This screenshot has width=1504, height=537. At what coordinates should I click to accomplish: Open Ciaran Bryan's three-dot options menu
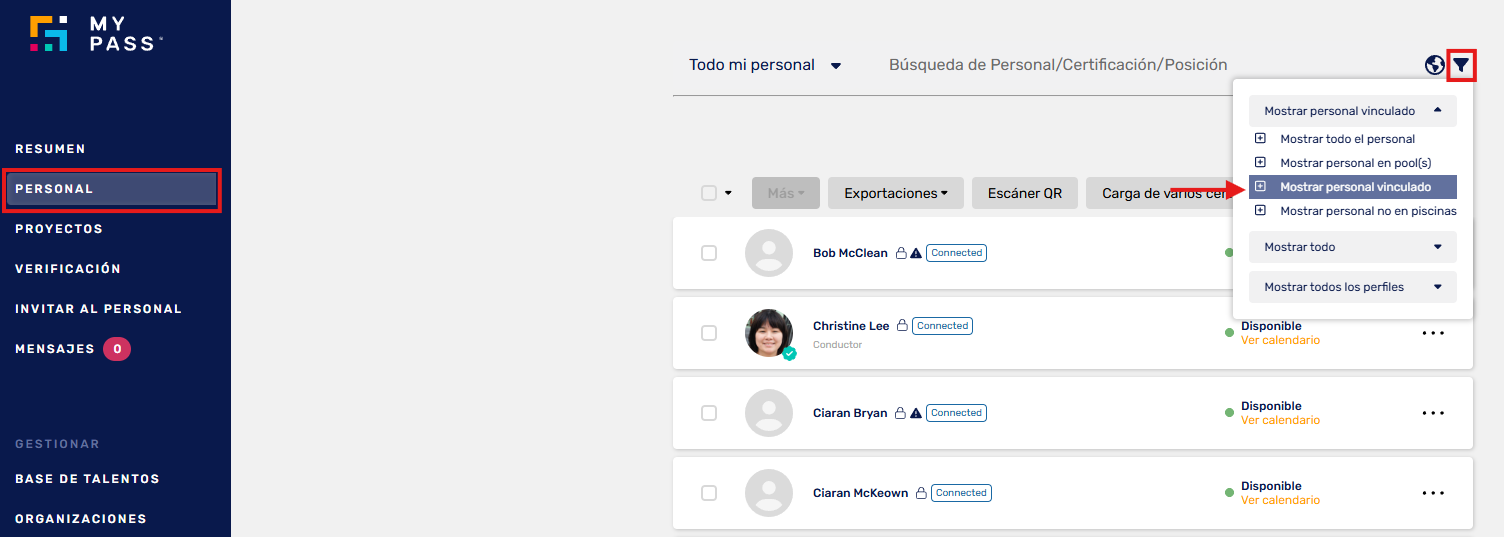(x=1433, y=413)
